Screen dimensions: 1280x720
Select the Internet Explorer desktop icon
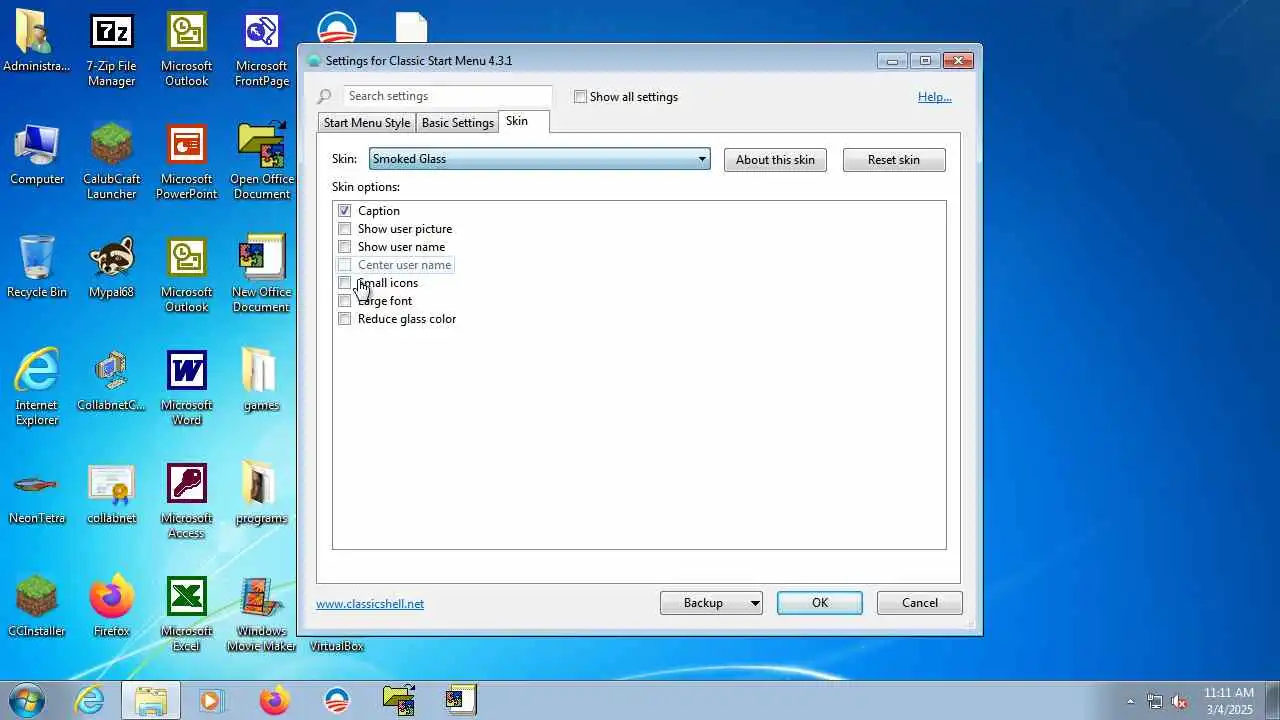click(37, 388)
